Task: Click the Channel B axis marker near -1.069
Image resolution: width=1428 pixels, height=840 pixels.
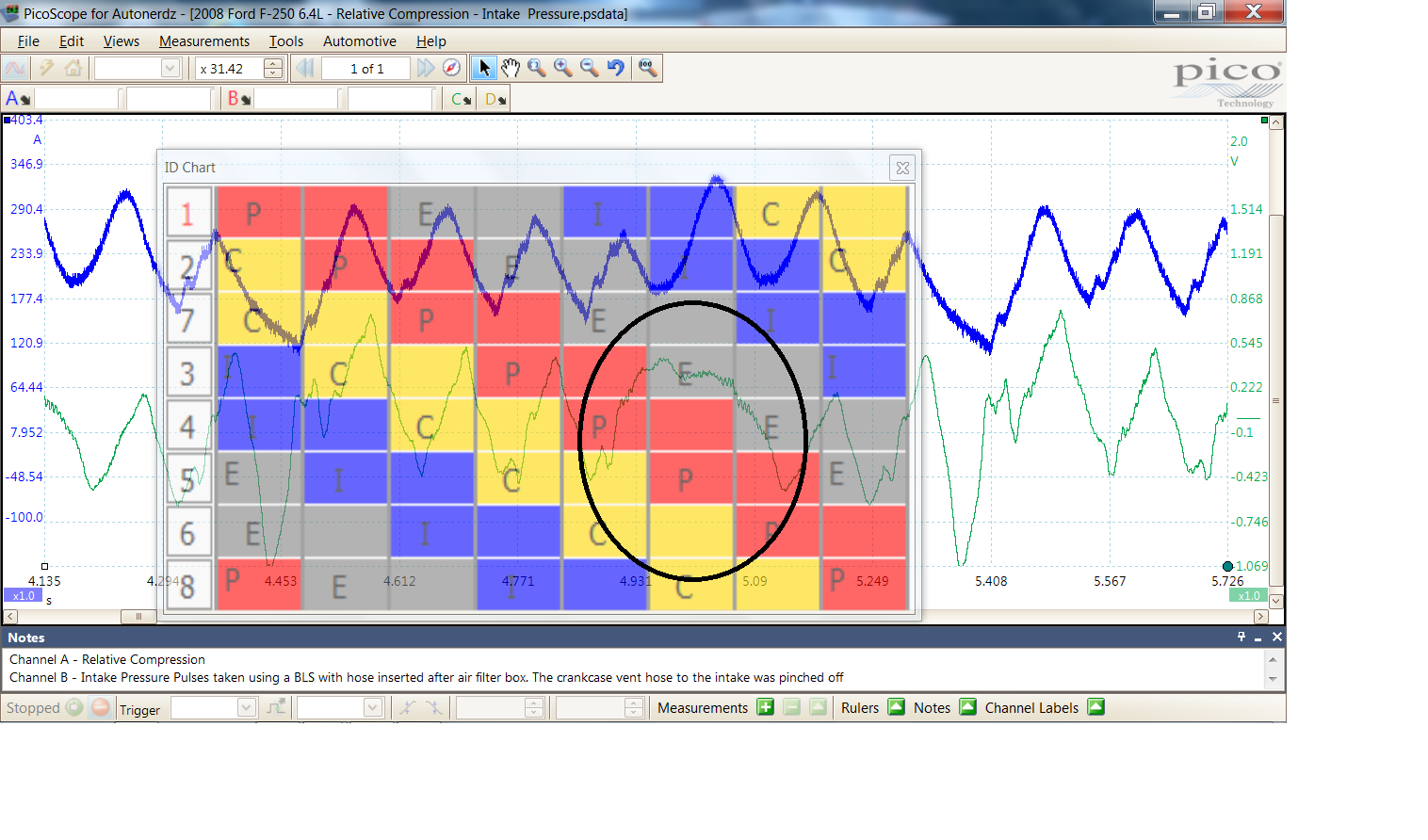Action: pyautogui.click(x=1227, y=566)
